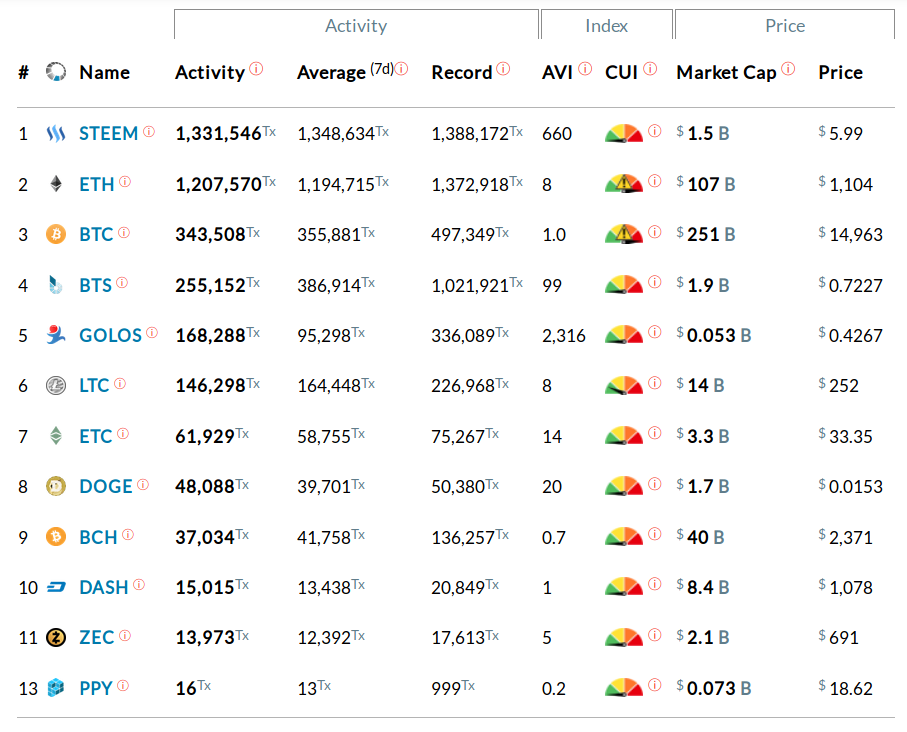
Task: Click info icon next to GOLOS name
Action: pyautogui.click(x=152, y=333)
